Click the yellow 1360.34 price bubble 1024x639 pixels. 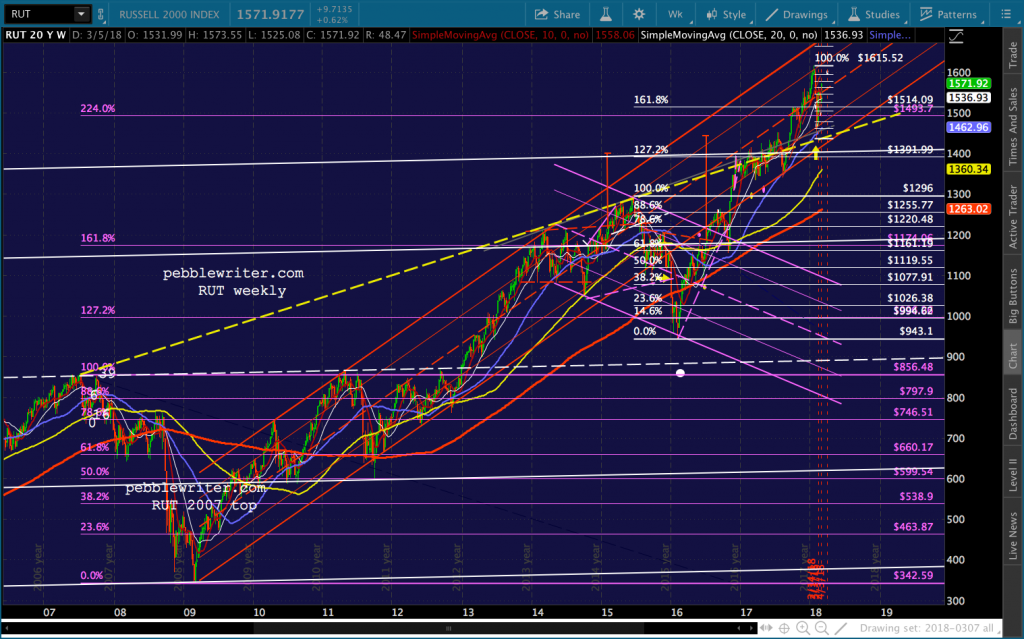968,169
